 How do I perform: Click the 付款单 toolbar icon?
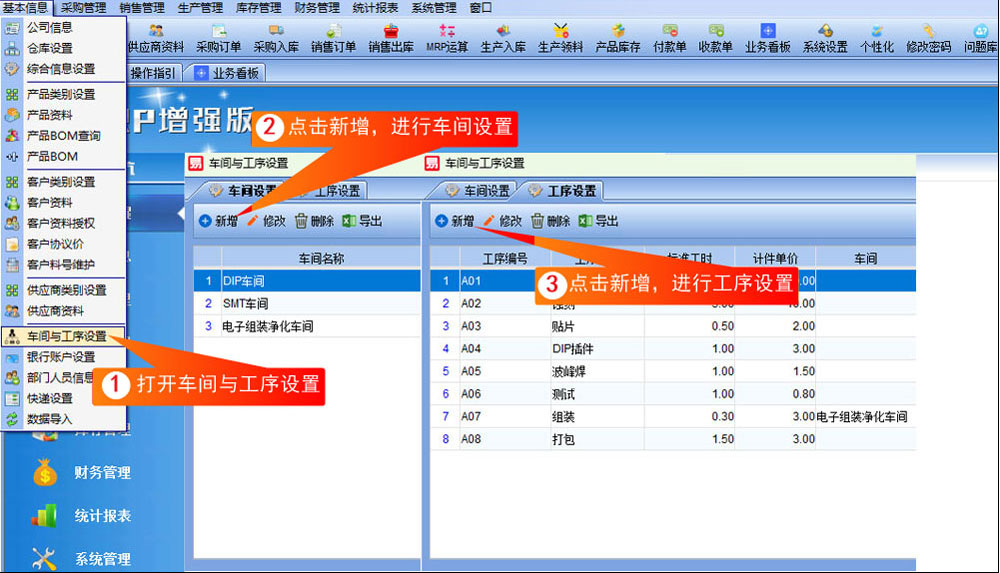coord(670,38)
